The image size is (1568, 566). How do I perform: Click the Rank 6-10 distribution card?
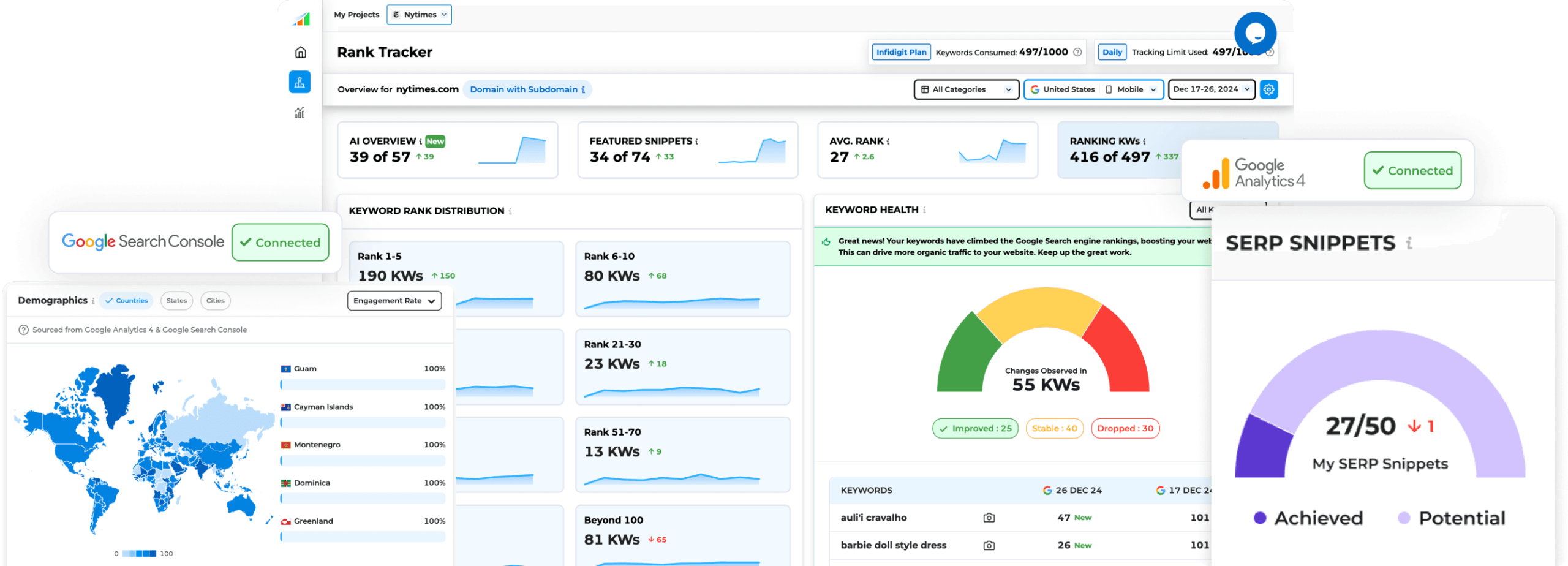[682, 279]
